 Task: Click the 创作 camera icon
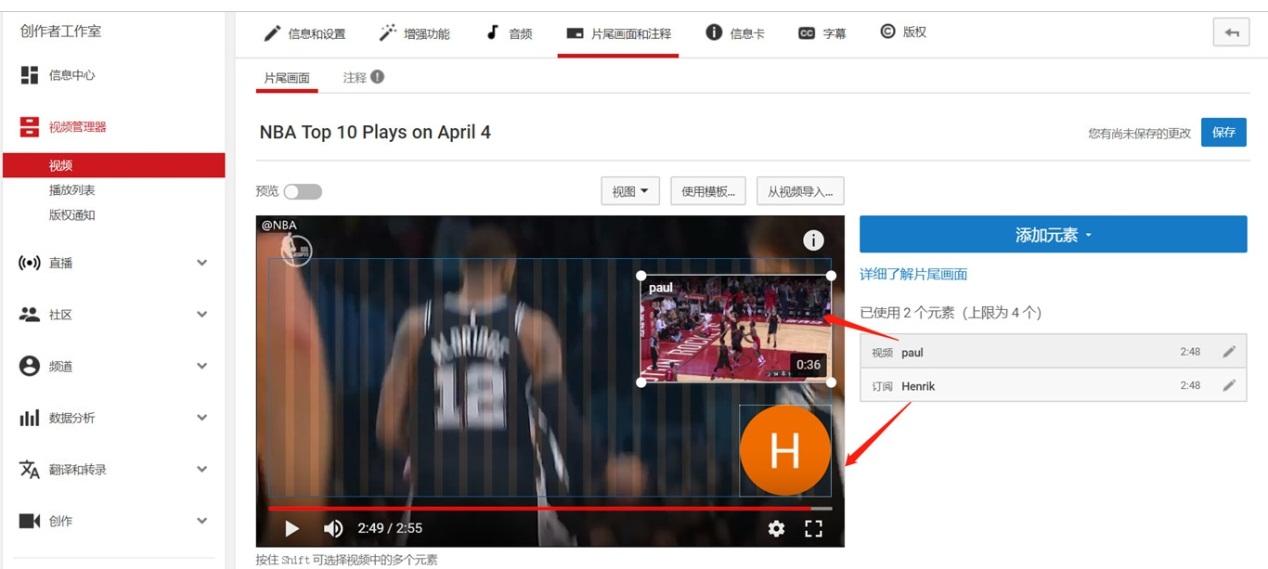point(29,521)
